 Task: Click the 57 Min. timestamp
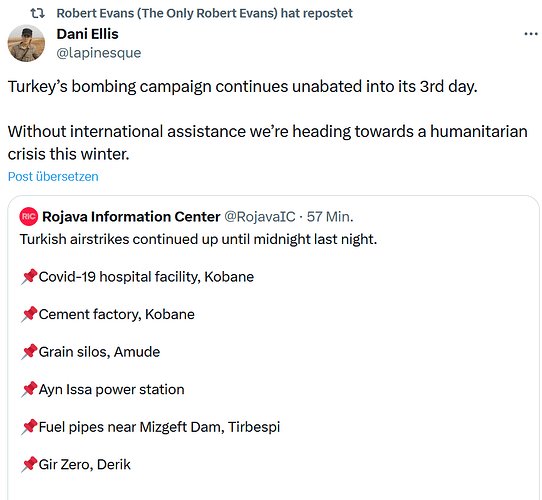coord(330,217)
